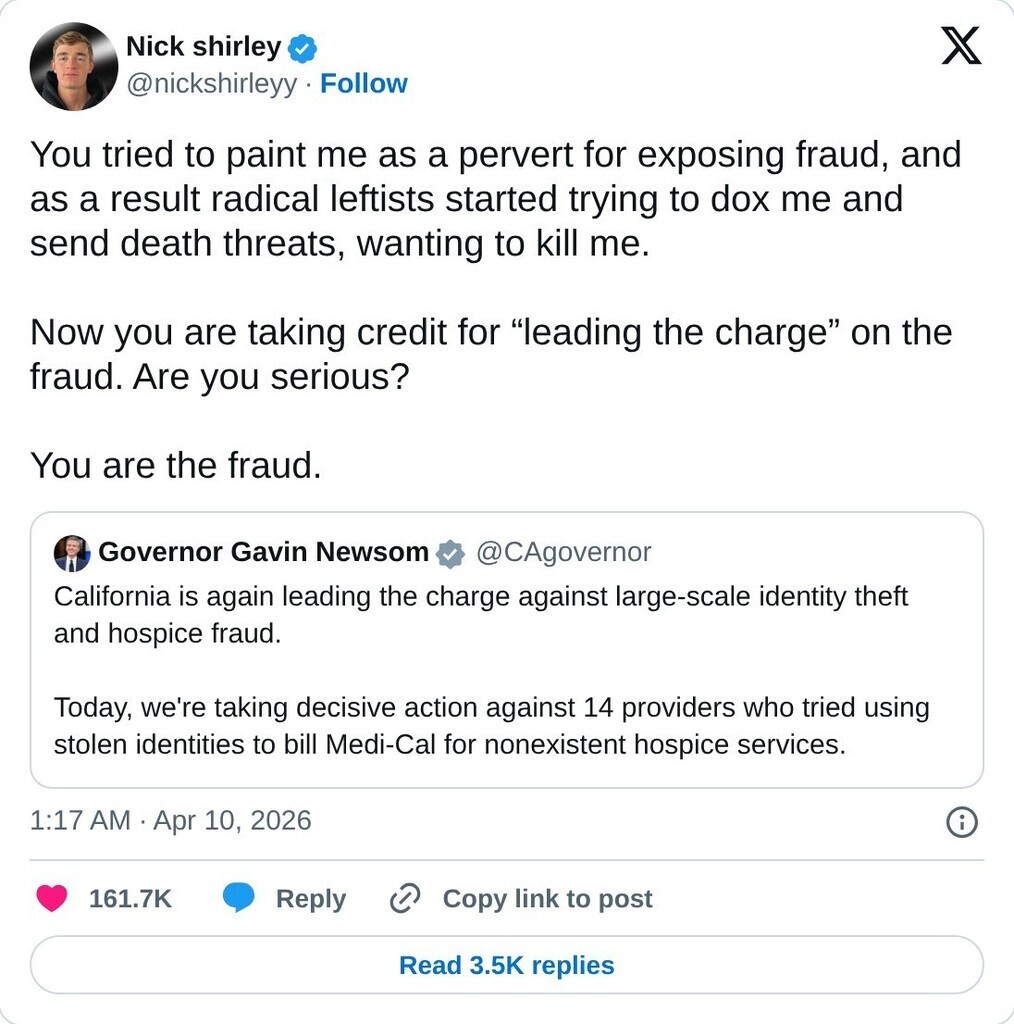Read 3.5K replies

click(506, 965)
